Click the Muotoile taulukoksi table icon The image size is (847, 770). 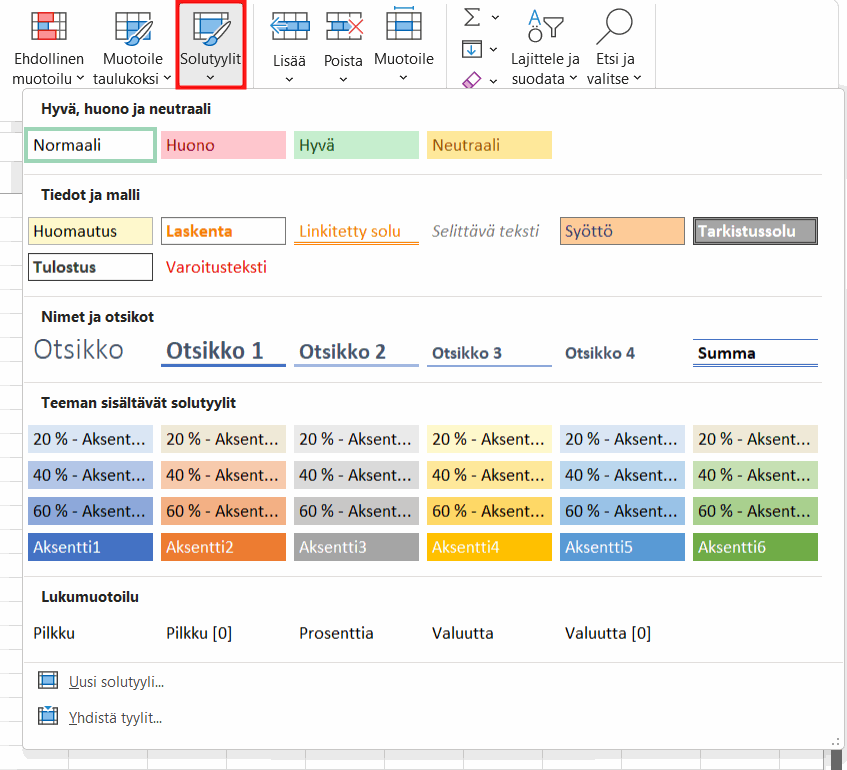(x=133, y=26)
